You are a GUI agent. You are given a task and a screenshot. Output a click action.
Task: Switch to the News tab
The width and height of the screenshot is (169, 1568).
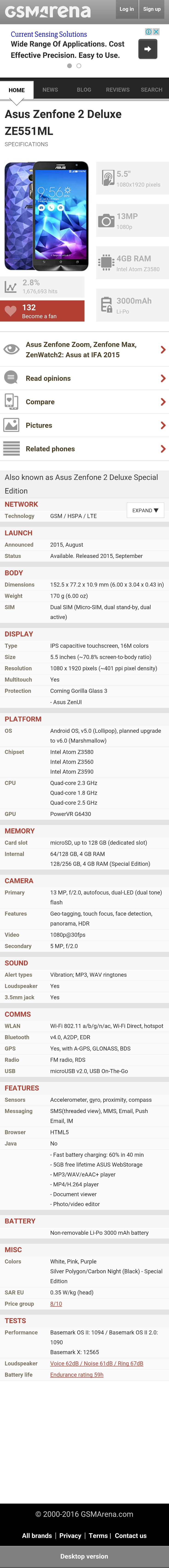pyautogui.click(x=50, y=89)
